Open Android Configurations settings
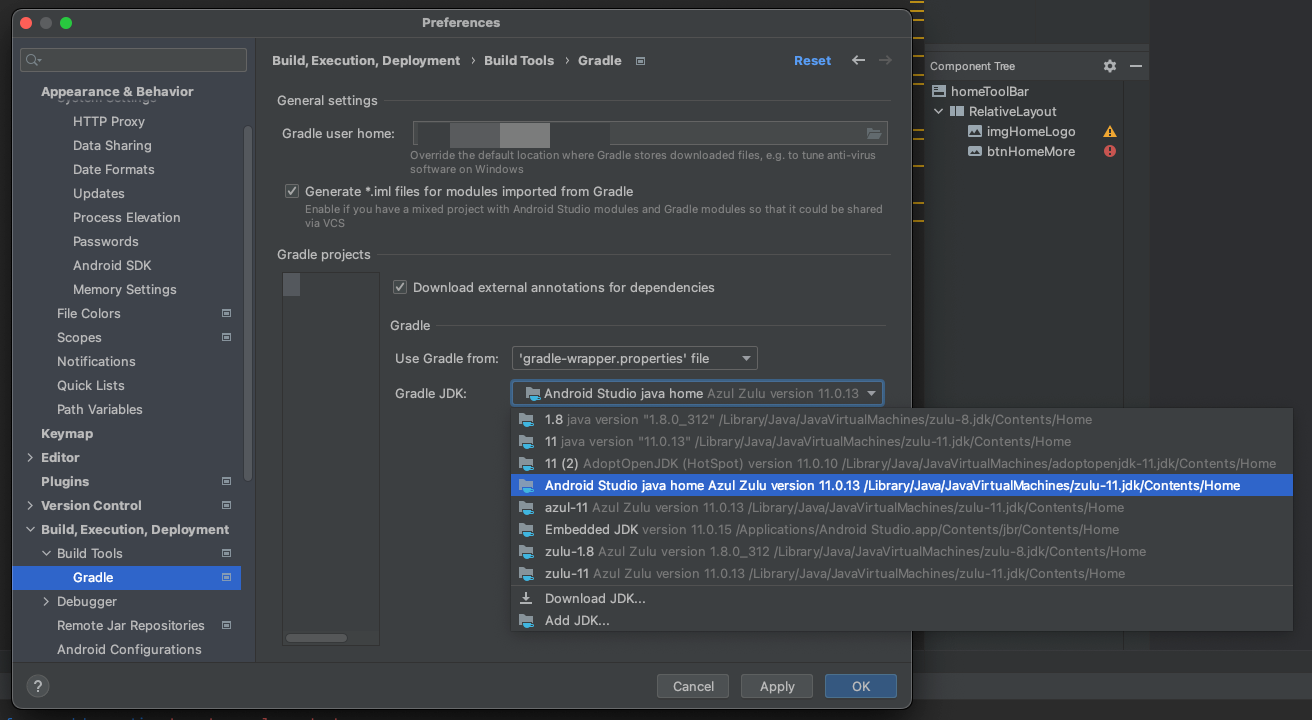Image resolution: width=1312 pixels, height=720 pixels. tap(129, 650)
